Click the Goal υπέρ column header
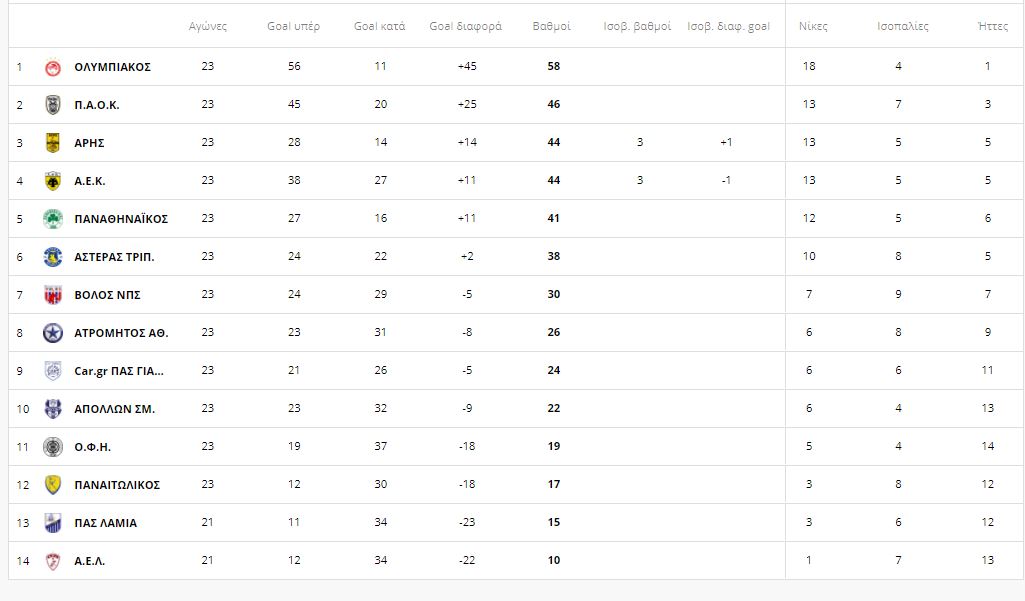Image resolution: width=1025 pixels, height=601 pixels. tap(294, 26)
